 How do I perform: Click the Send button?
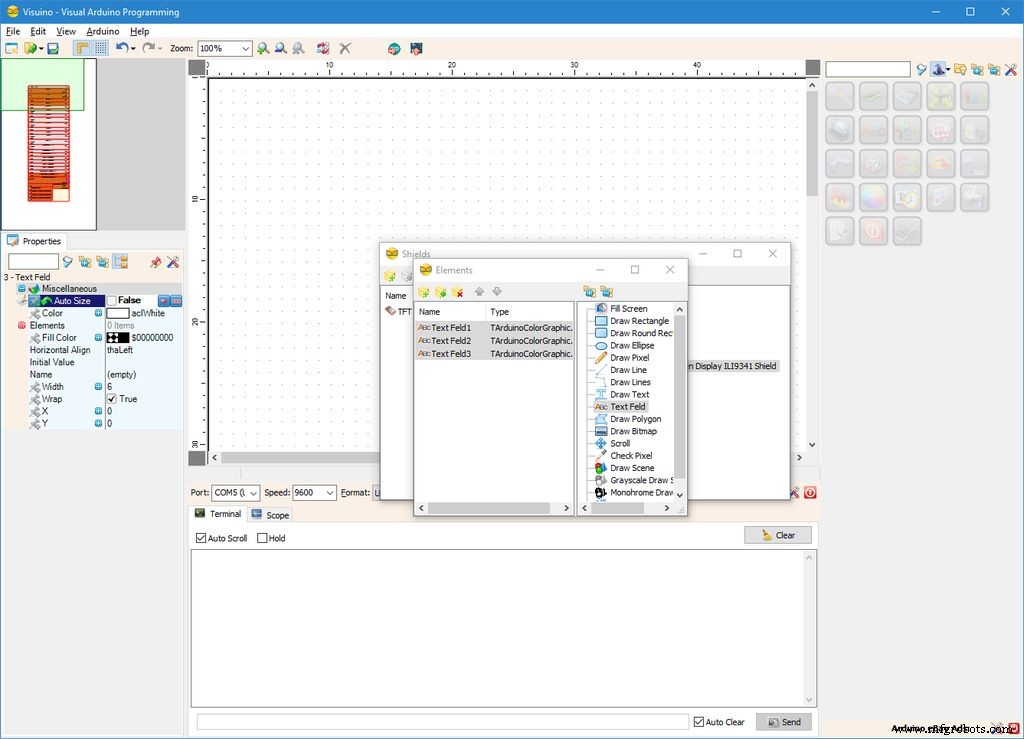(783, 722)
